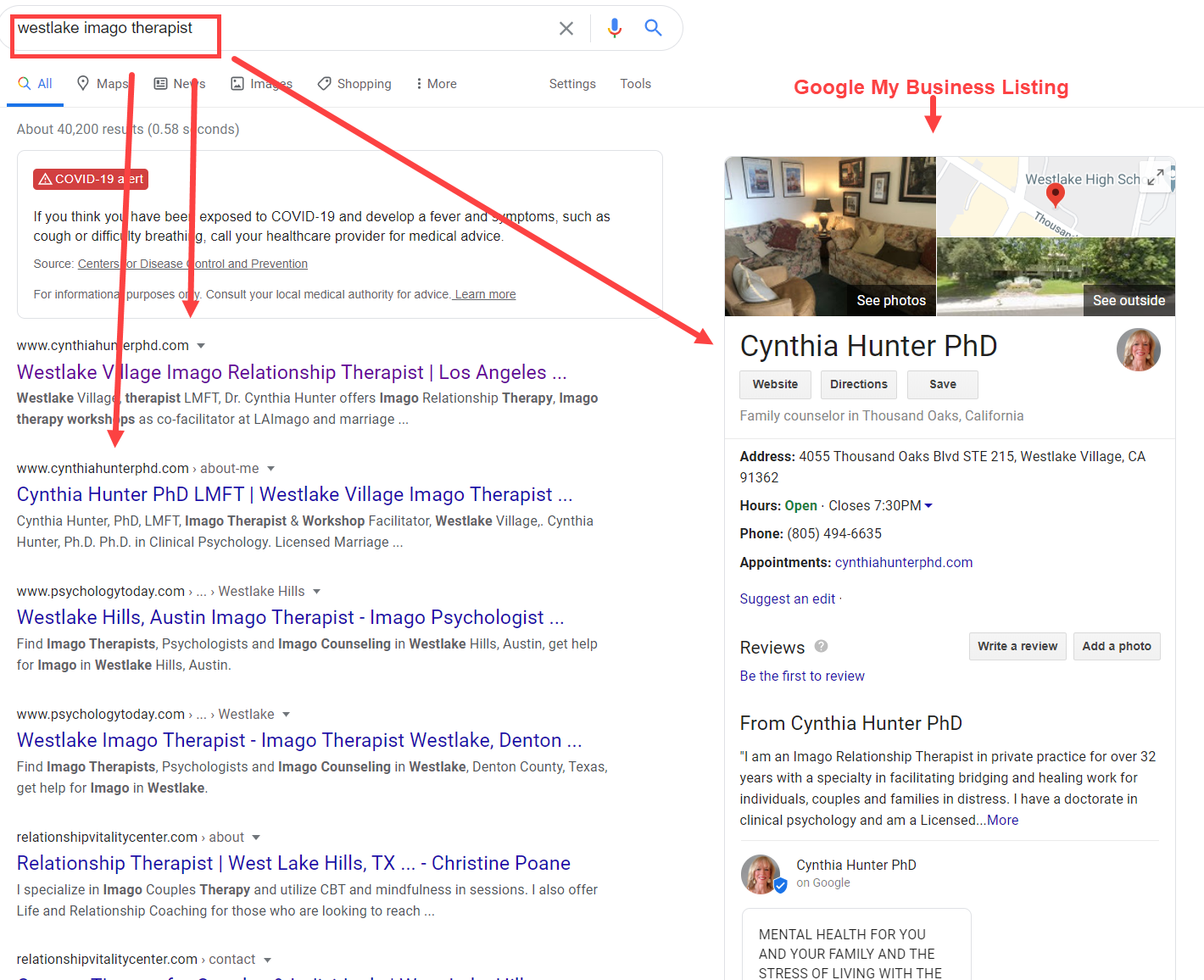This screenshot has height=980, width=1204.
Task: Click the COVID-19 alert badge
Action: tap(91, 179)
